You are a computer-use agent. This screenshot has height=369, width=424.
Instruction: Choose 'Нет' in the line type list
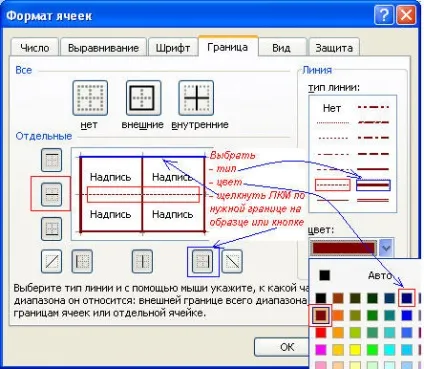click(332, 108)
